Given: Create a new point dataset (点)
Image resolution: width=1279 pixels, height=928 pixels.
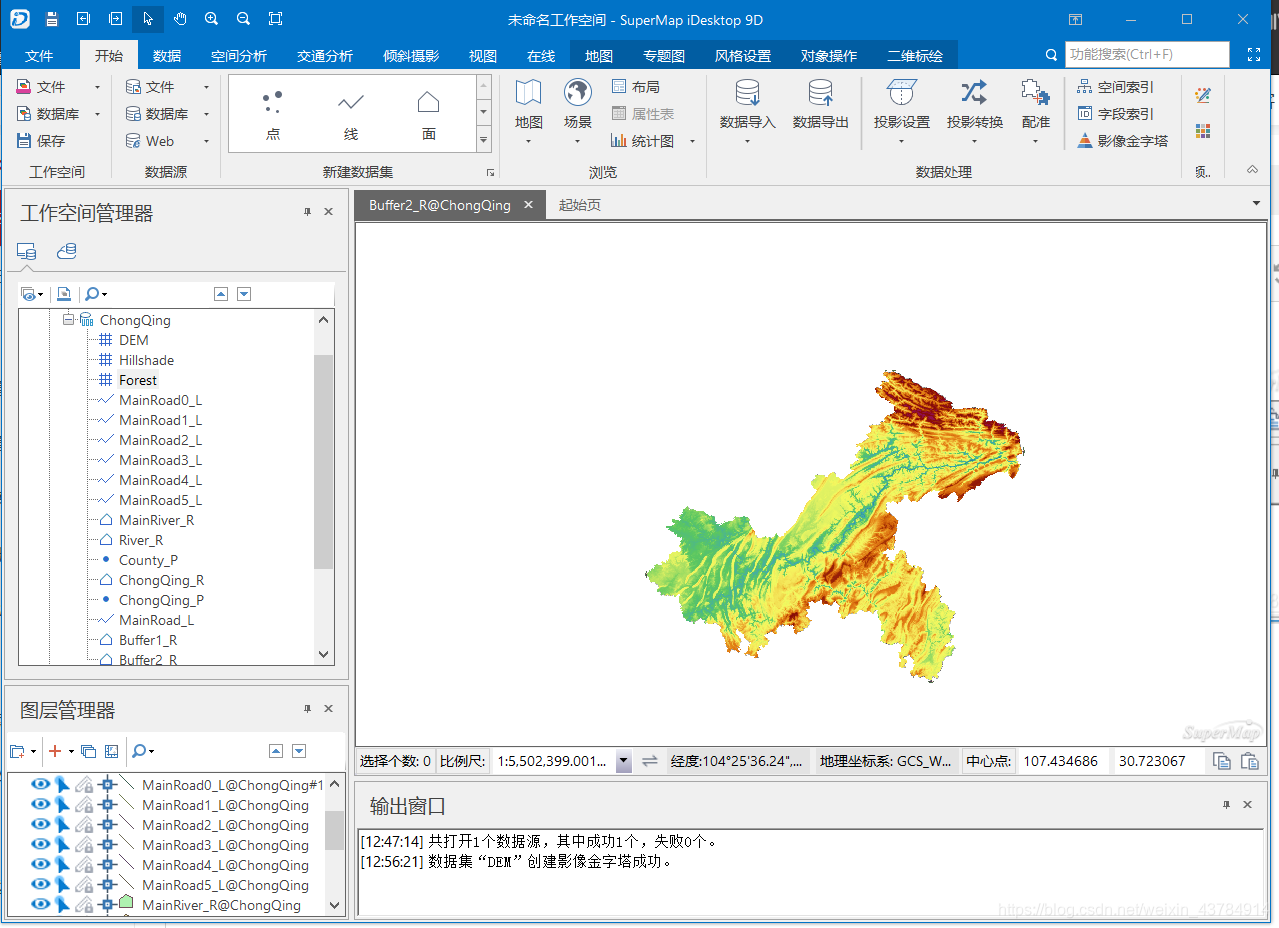Looking at the screenshot, I should (x=273, y=114).
